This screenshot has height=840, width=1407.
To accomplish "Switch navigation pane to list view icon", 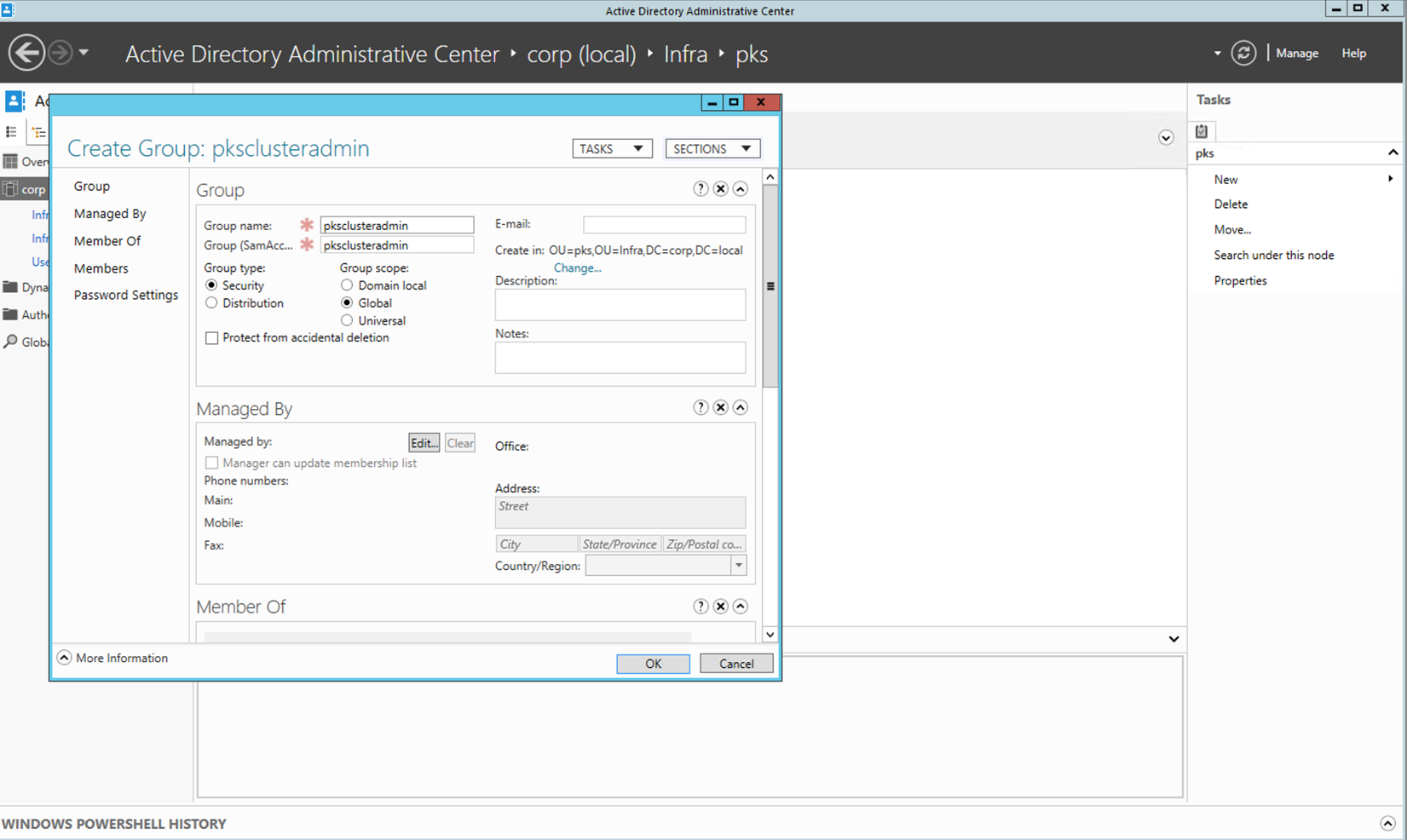I will coord(12,132).
